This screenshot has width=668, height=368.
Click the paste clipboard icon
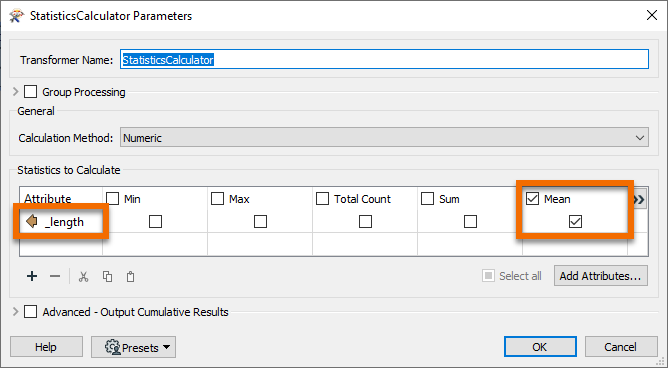click(x=131, y=277)
